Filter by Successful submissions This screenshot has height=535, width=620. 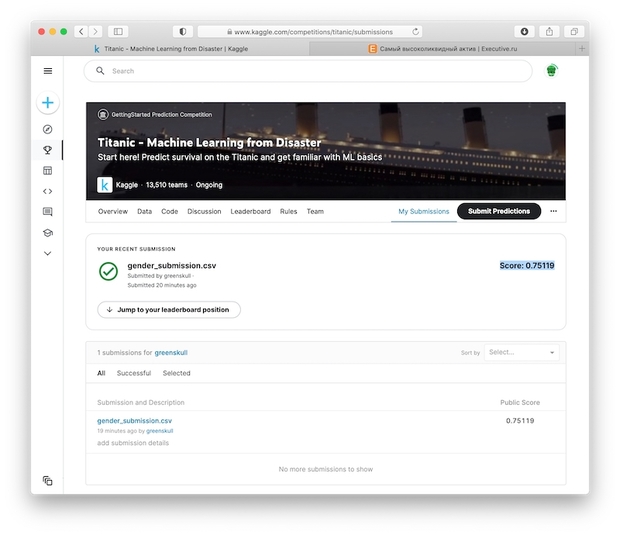(x=134, y=373)
